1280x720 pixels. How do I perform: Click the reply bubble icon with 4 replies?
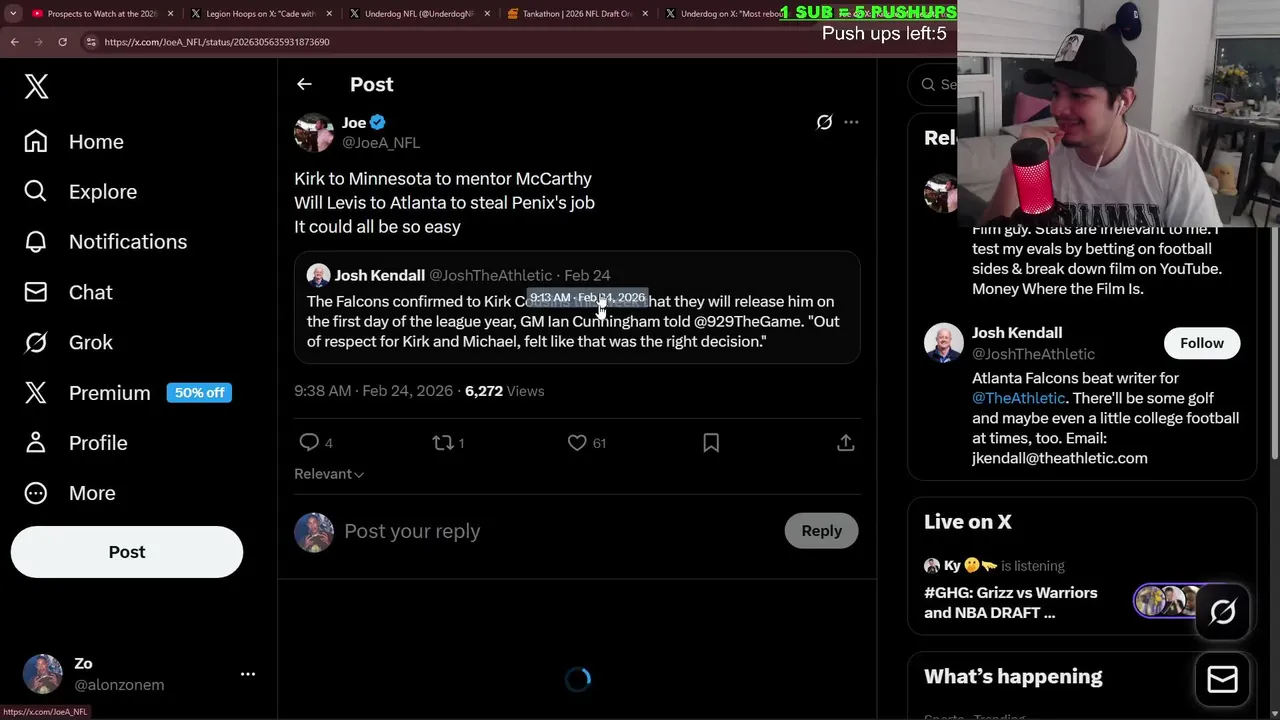(x=309, y=442)
